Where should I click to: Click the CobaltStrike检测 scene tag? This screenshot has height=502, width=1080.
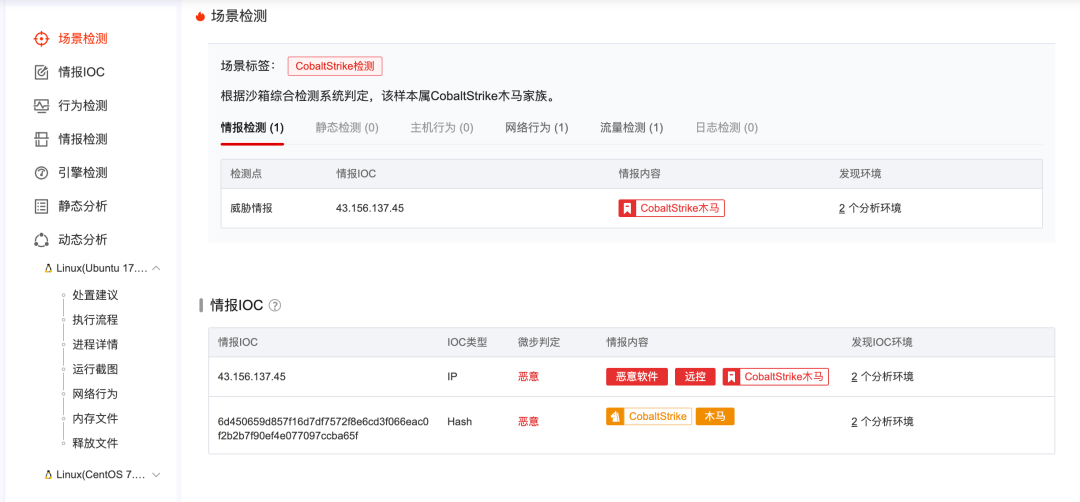pos(335,66)
